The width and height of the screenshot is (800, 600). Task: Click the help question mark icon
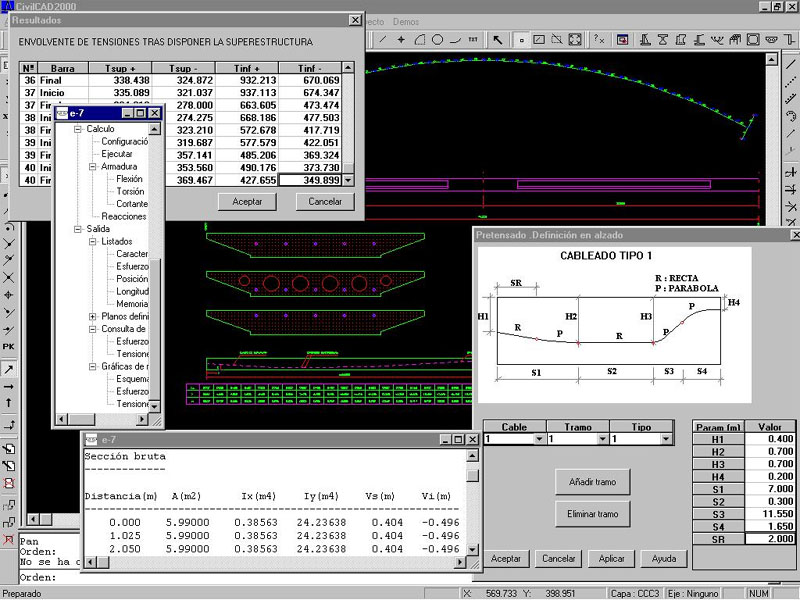coord(599,40)
